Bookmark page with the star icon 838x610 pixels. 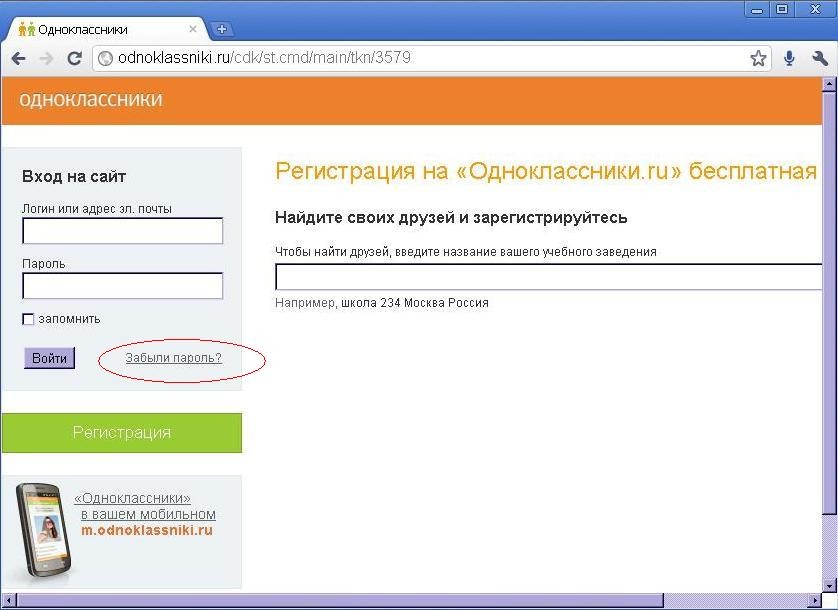tap(758, 58)
